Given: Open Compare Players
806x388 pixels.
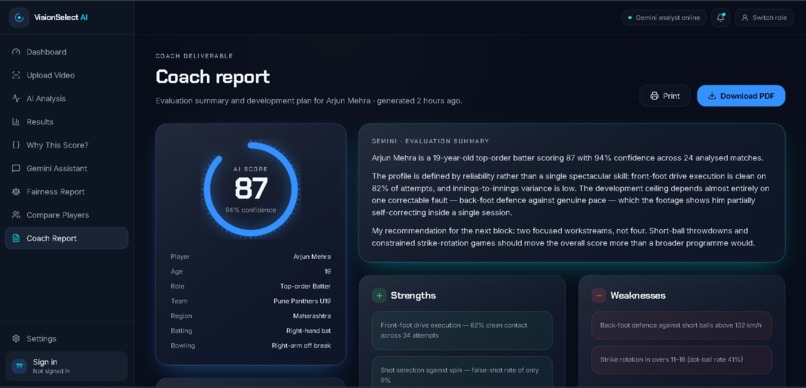Looking at the screenshot, I should (x=66, y=215).
